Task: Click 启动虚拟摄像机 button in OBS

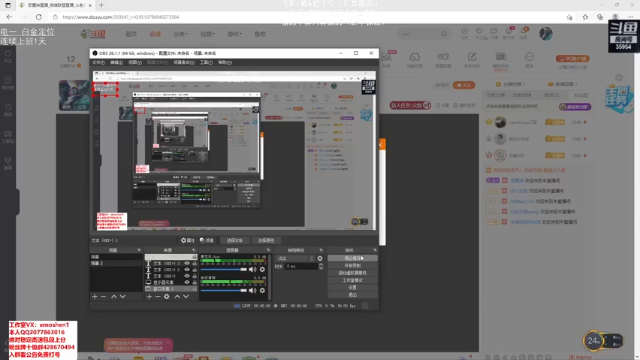Action: (x=353, y=273)
